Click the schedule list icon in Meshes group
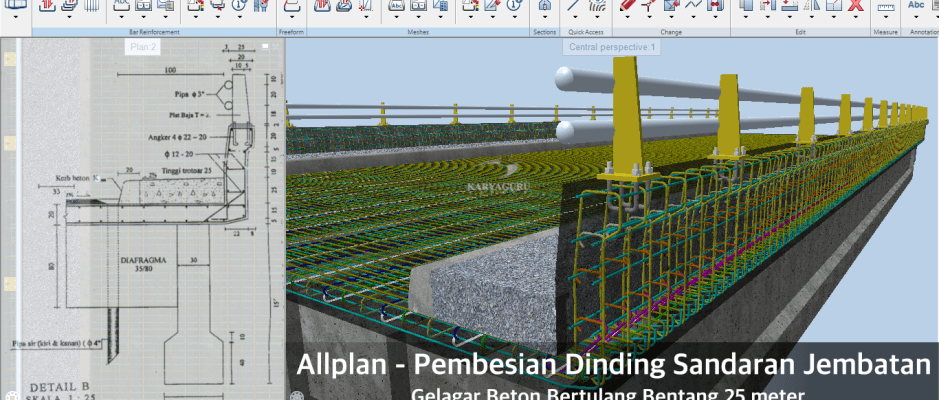Viewport: 939px width, 400px height. (440, 5)
